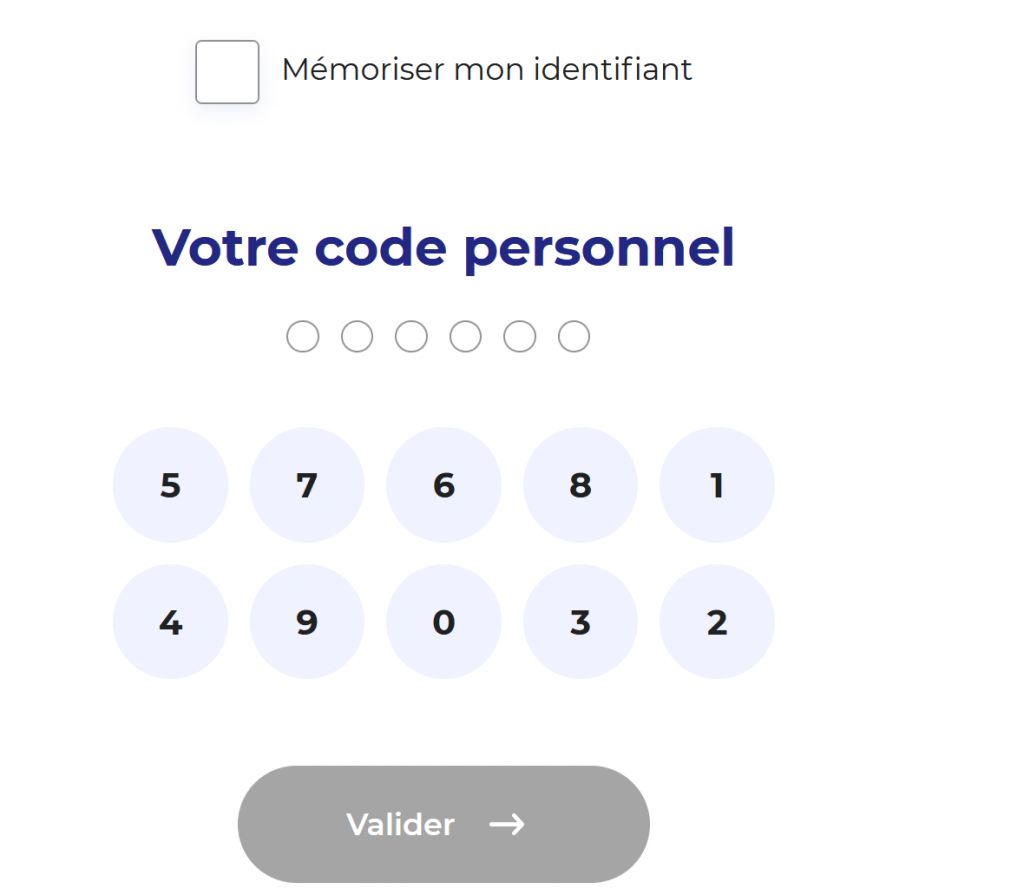Select the last PIN code circle
The height and width of the screenshot is (889, 1024).
click(573, 336)
